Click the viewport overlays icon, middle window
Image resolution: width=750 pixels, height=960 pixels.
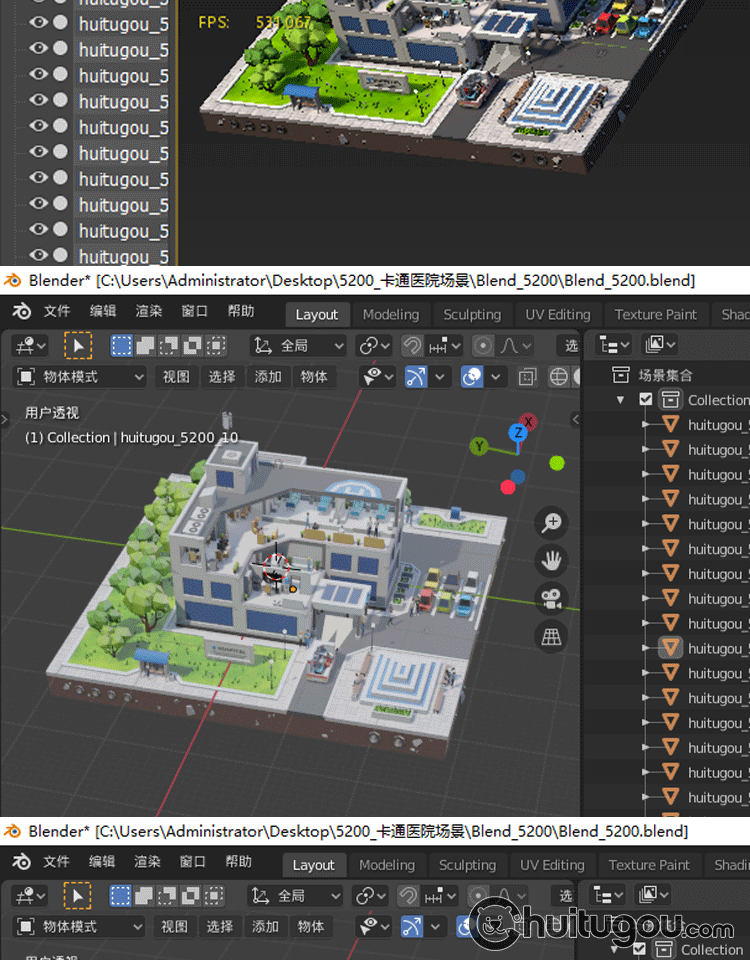[x=472, y=377]
